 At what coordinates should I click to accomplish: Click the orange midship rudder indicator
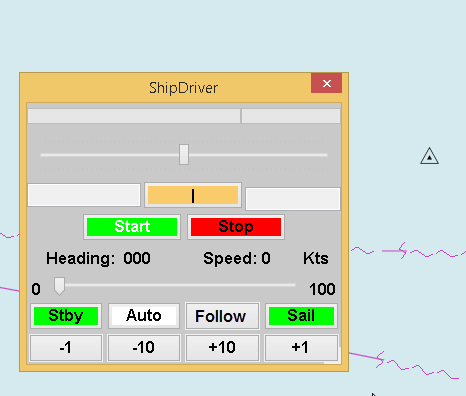193,195
